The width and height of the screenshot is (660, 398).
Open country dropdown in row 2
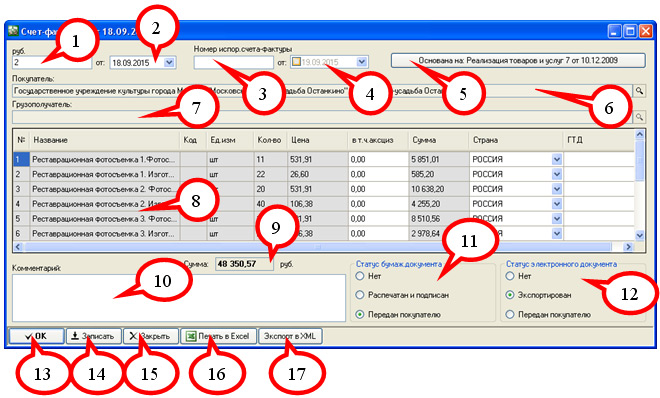(556, 174)
